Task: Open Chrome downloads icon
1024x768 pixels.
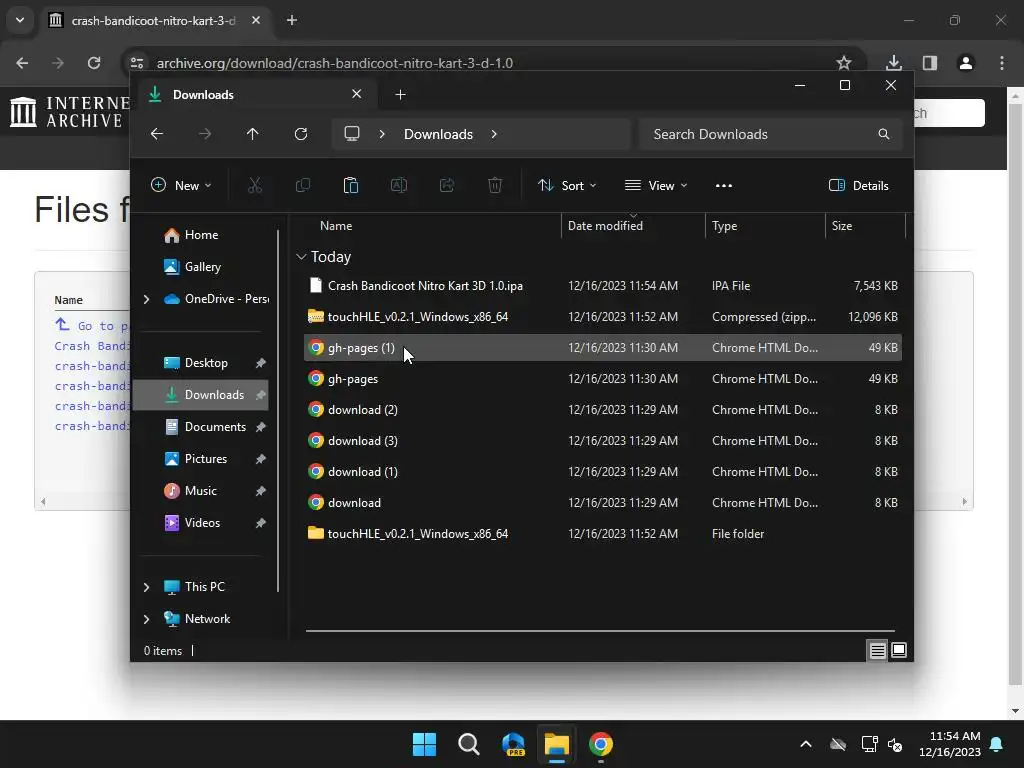Action: (893, 63)
